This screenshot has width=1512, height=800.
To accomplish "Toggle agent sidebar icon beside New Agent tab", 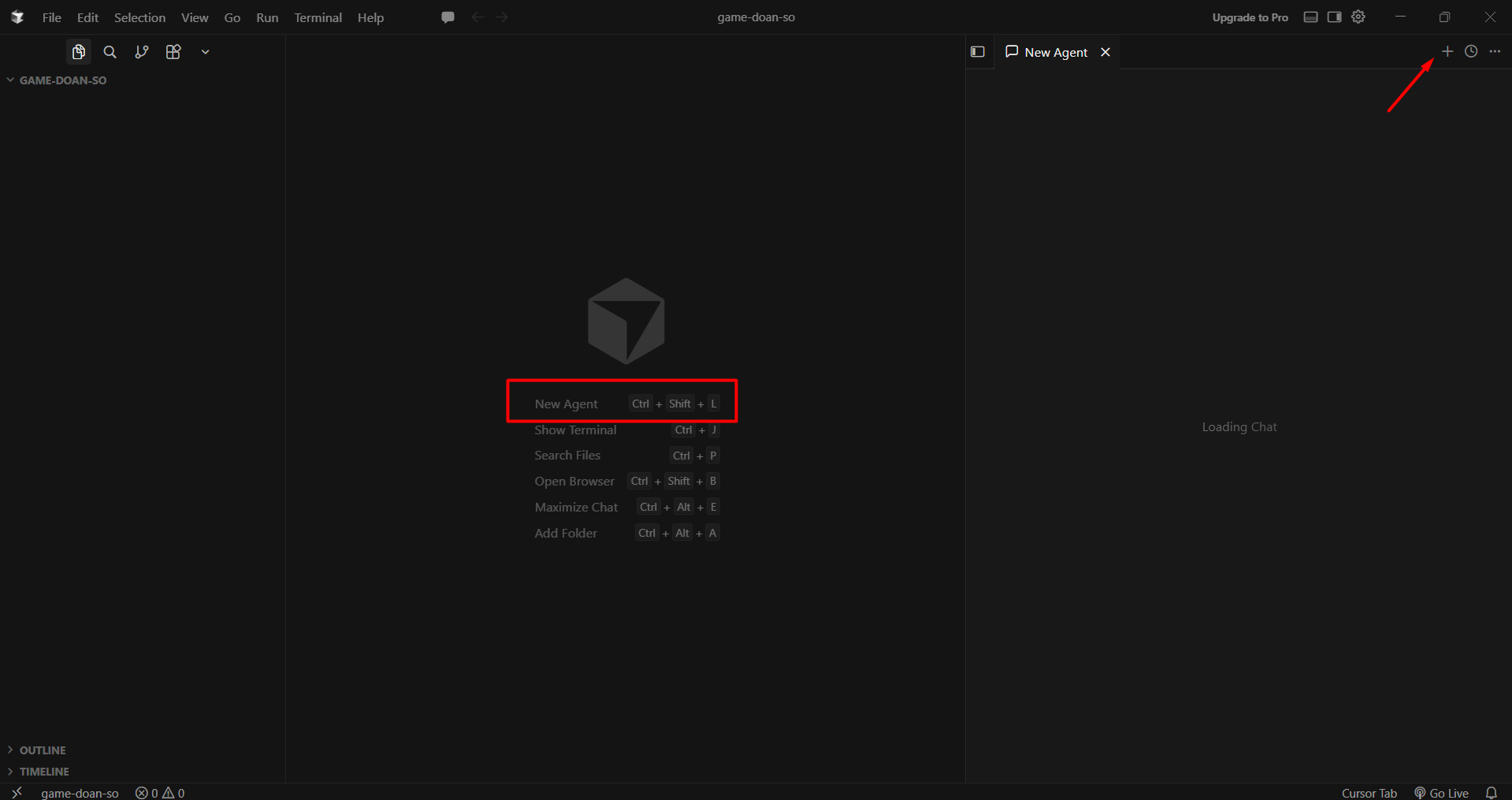I will [978, 52].
